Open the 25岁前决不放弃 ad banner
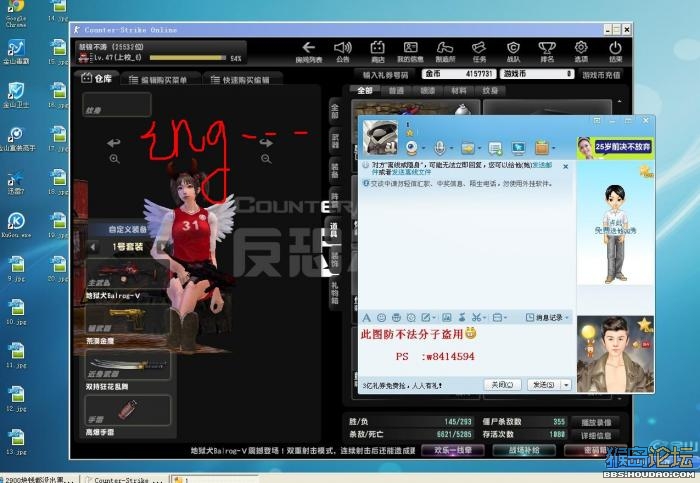This screenshot has height=483, width=700. pyautogui.click(x=615, y=147)
